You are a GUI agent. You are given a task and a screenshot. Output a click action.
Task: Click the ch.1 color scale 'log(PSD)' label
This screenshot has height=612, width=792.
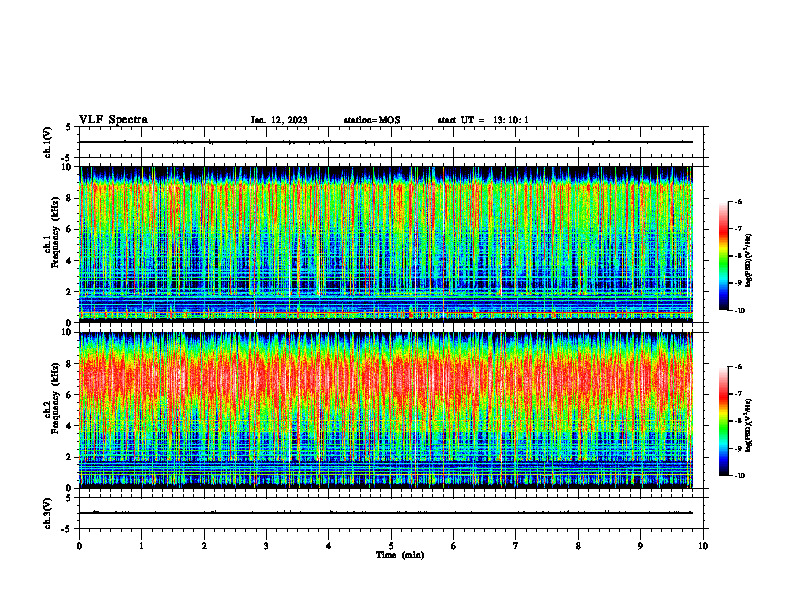pos(749,261)
